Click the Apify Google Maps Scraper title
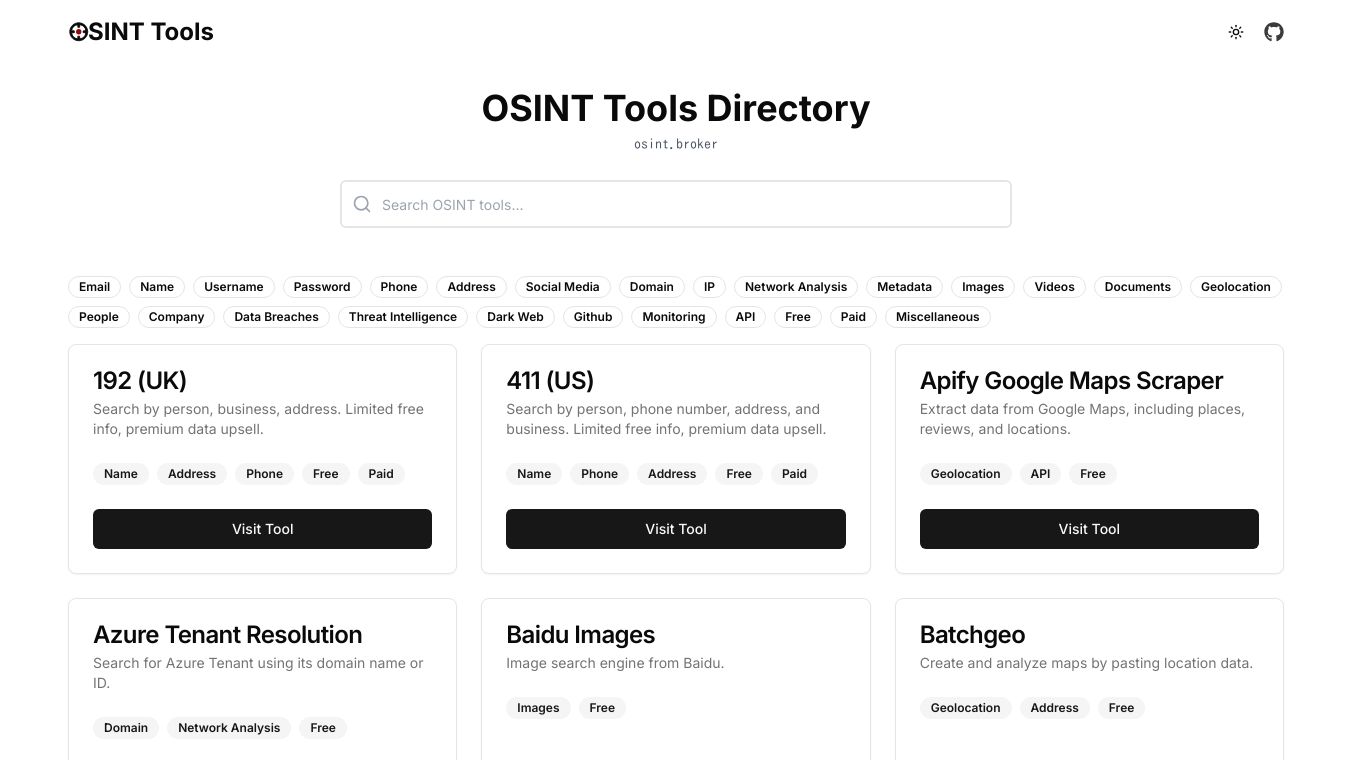Image resolution: width=1352 pixels, height=760 pixels. 1071,381
